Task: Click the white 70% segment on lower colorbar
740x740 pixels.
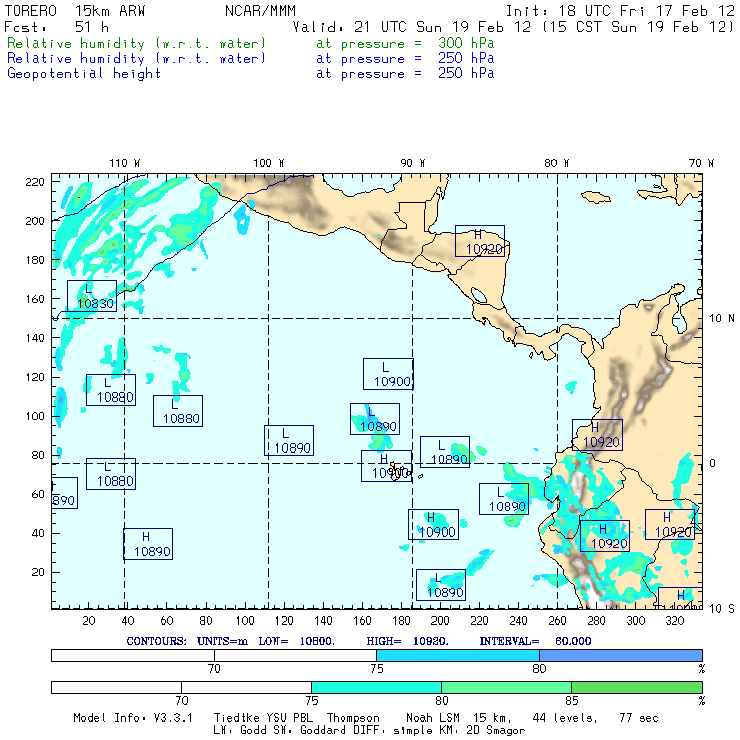Action: [x=181, y=688]
